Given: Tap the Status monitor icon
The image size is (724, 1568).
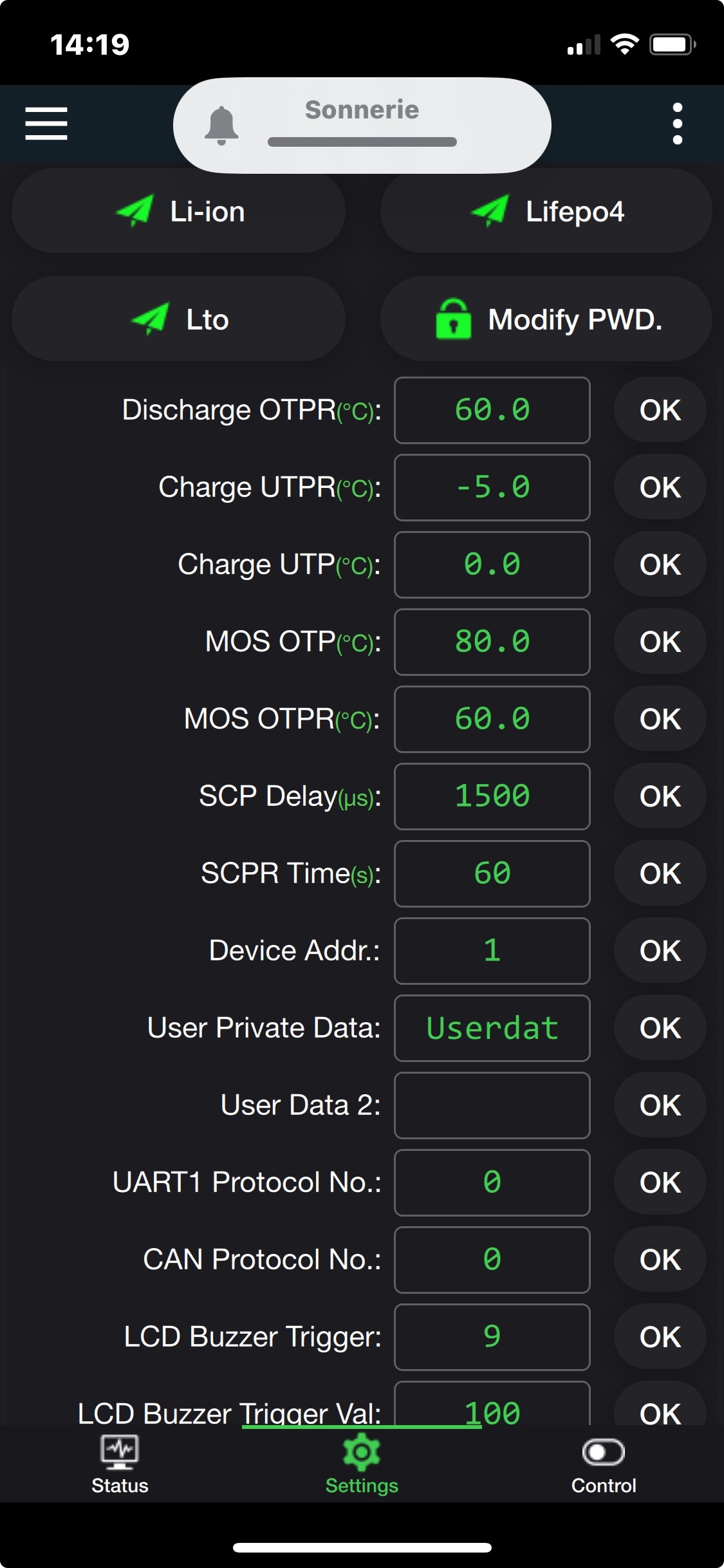Looking at the screenshot, I should pyautogui.click(x=120, y=1452).
